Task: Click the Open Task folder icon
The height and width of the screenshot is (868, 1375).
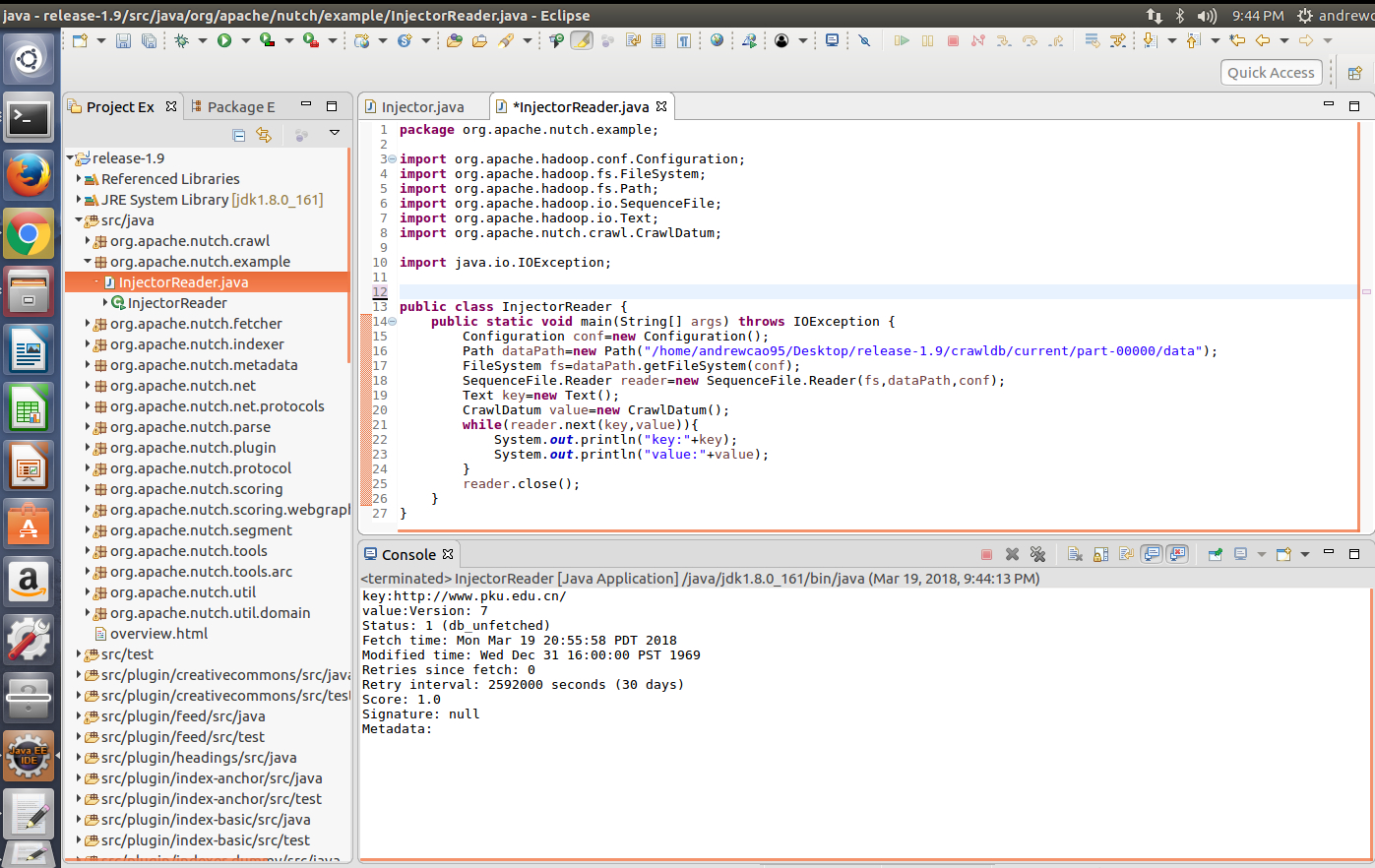Action: click(479, 40)
